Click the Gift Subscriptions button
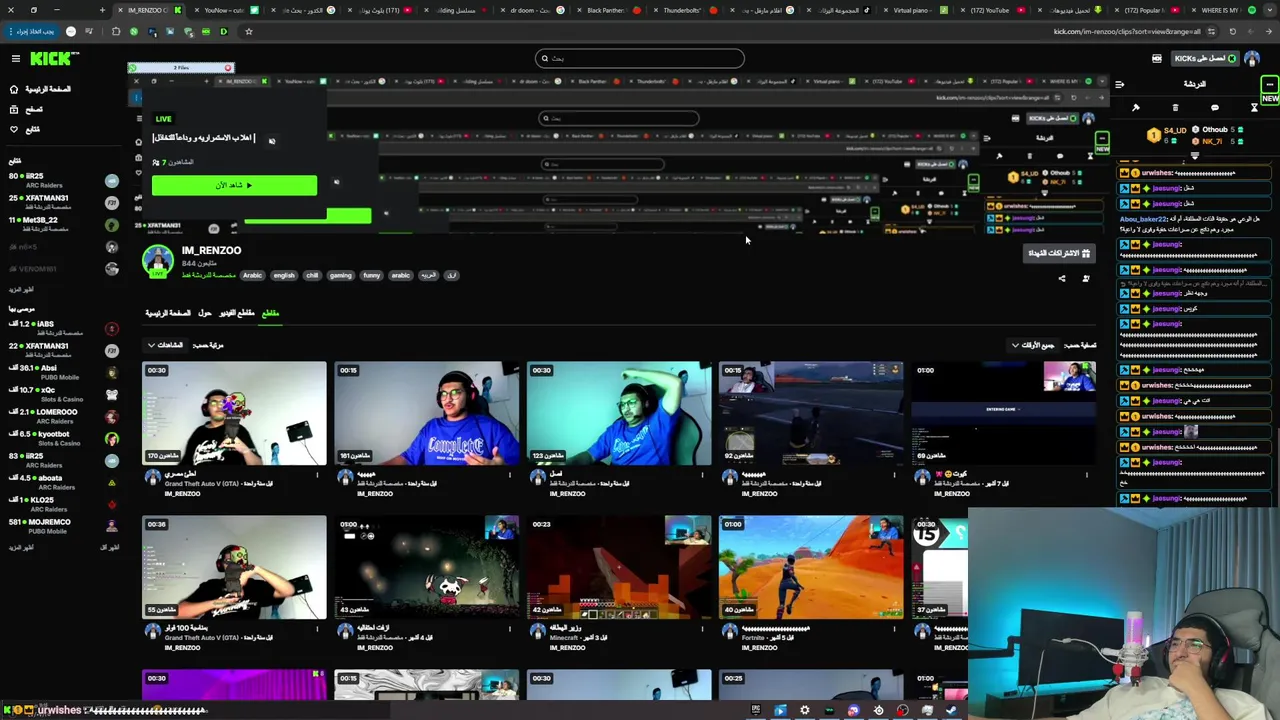The height and width of the screenshot is (720, 1280). tap(1059, 253)
